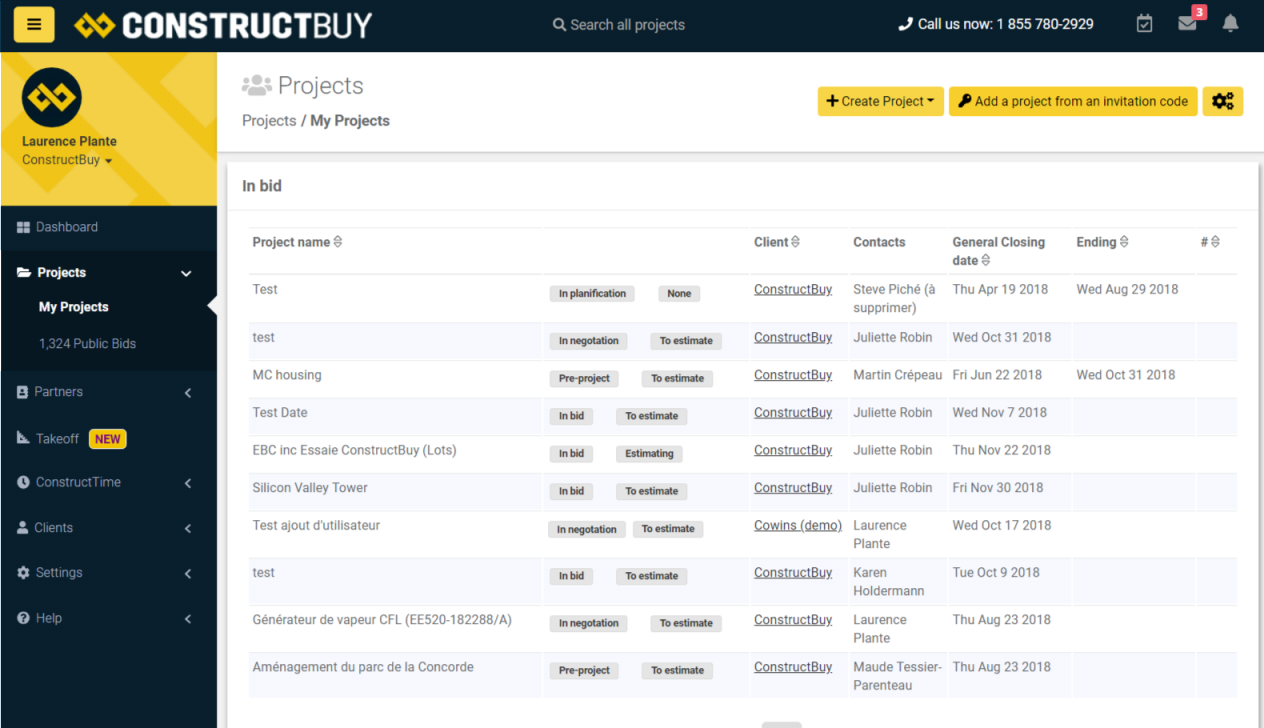Toggle the hamburger menu button

click(x=34, y=25)
